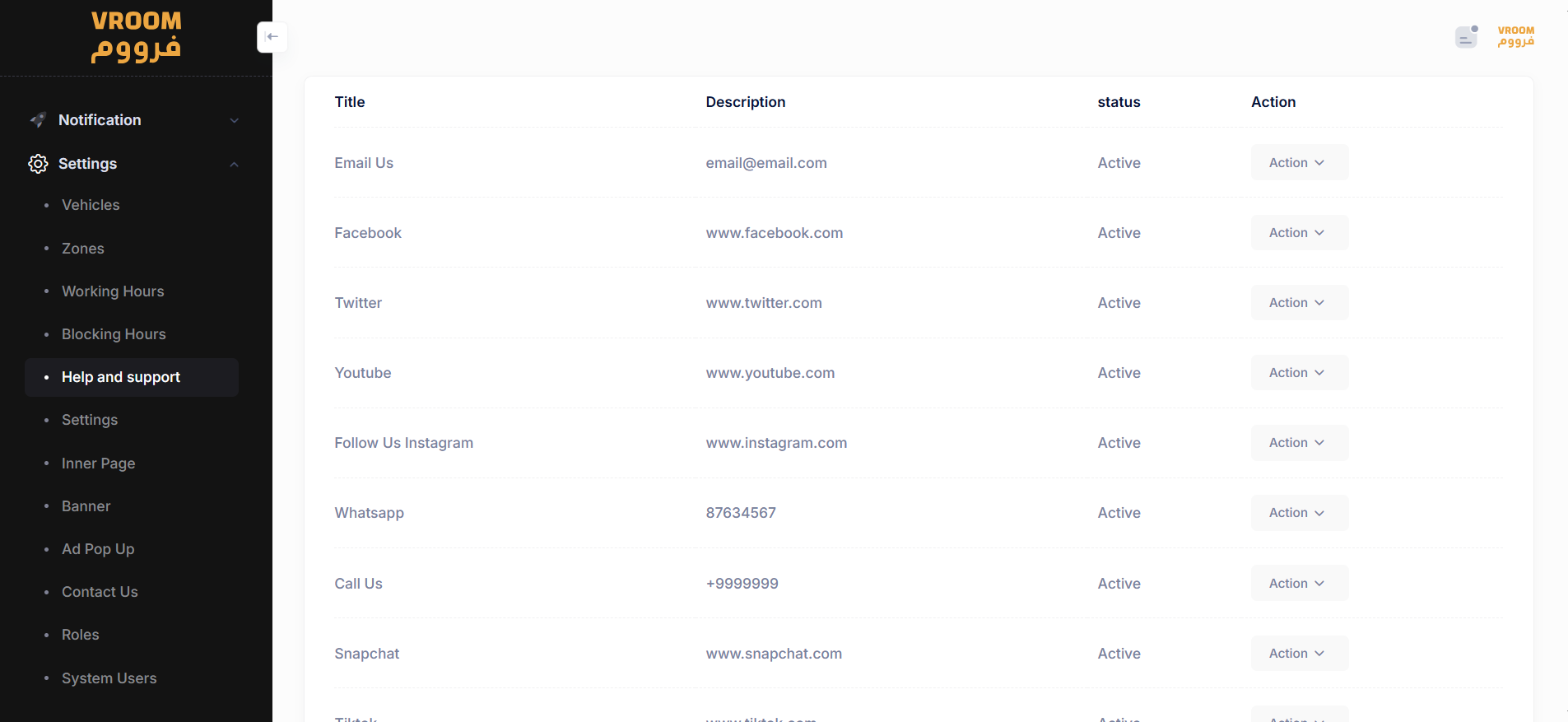This screenshot has width=1568, height=722.
Task: Click the Whatsapp title cell
Action: 370,513
